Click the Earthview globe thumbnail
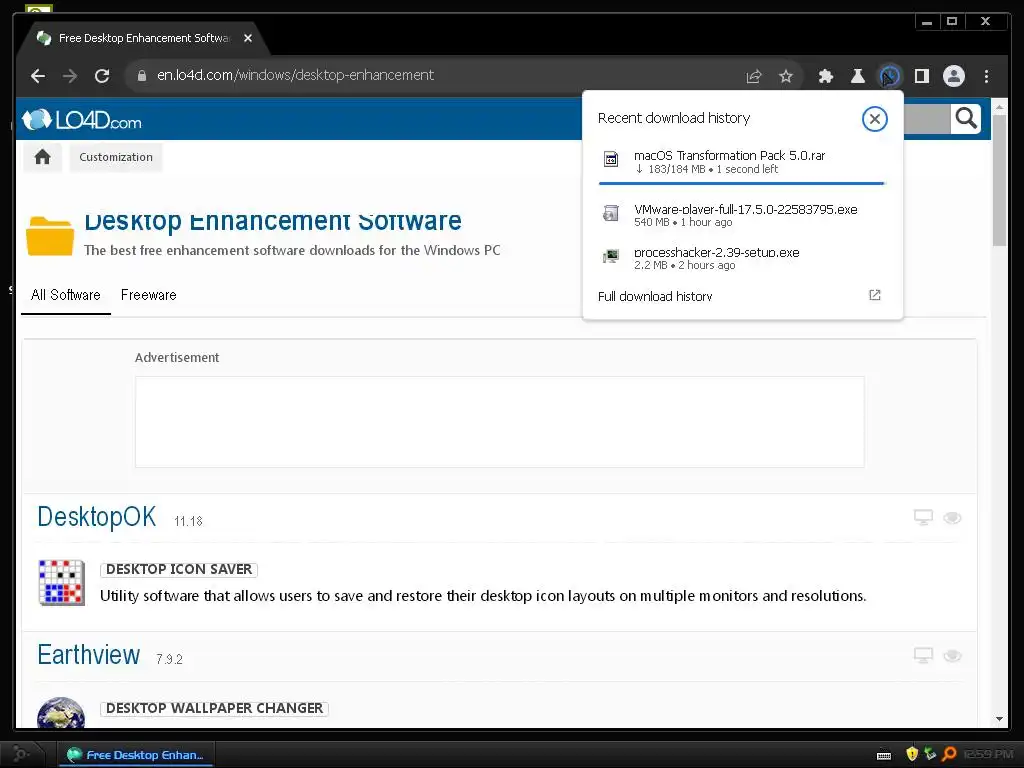1024x768 pixels. [61, 713]
